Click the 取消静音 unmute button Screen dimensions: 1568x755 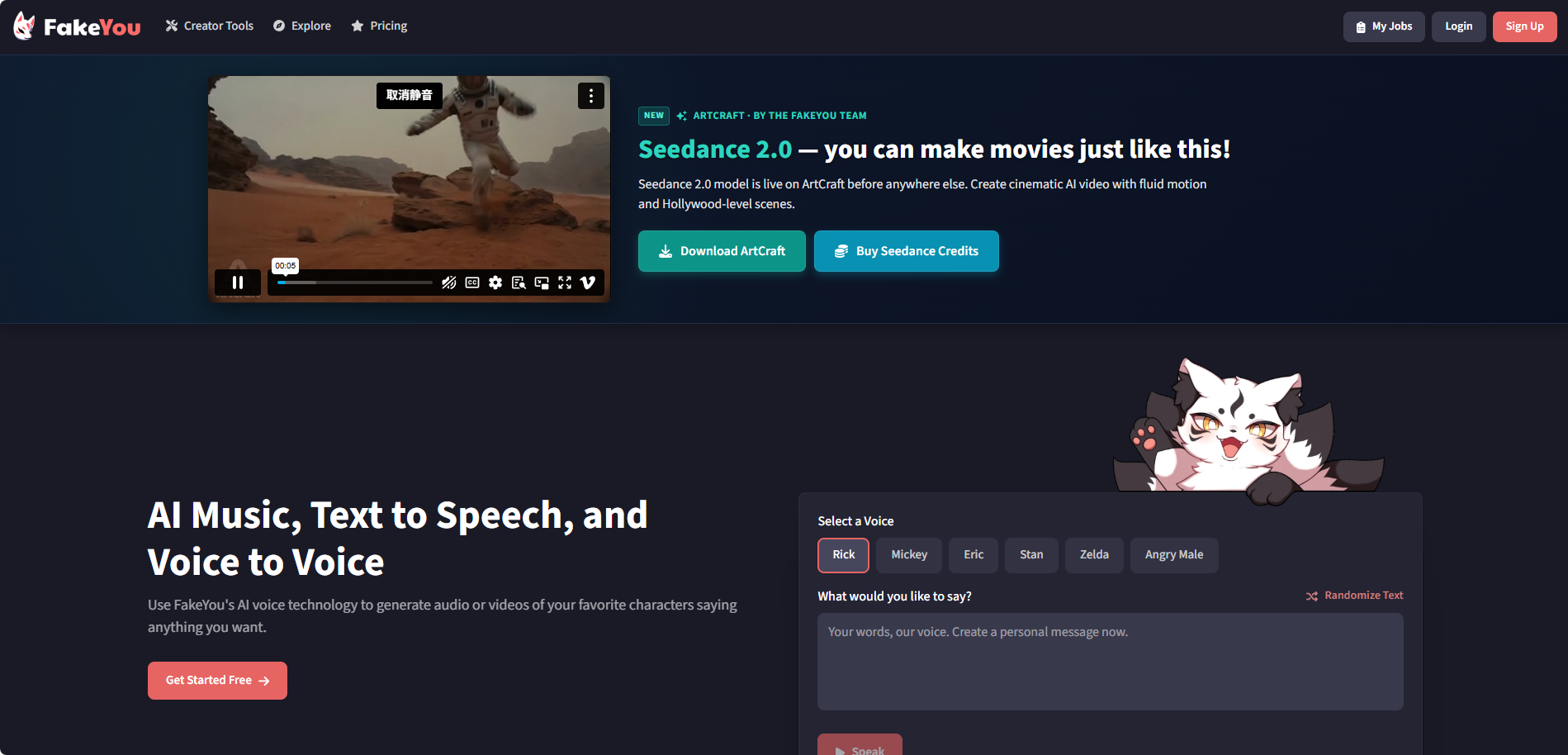410,96
